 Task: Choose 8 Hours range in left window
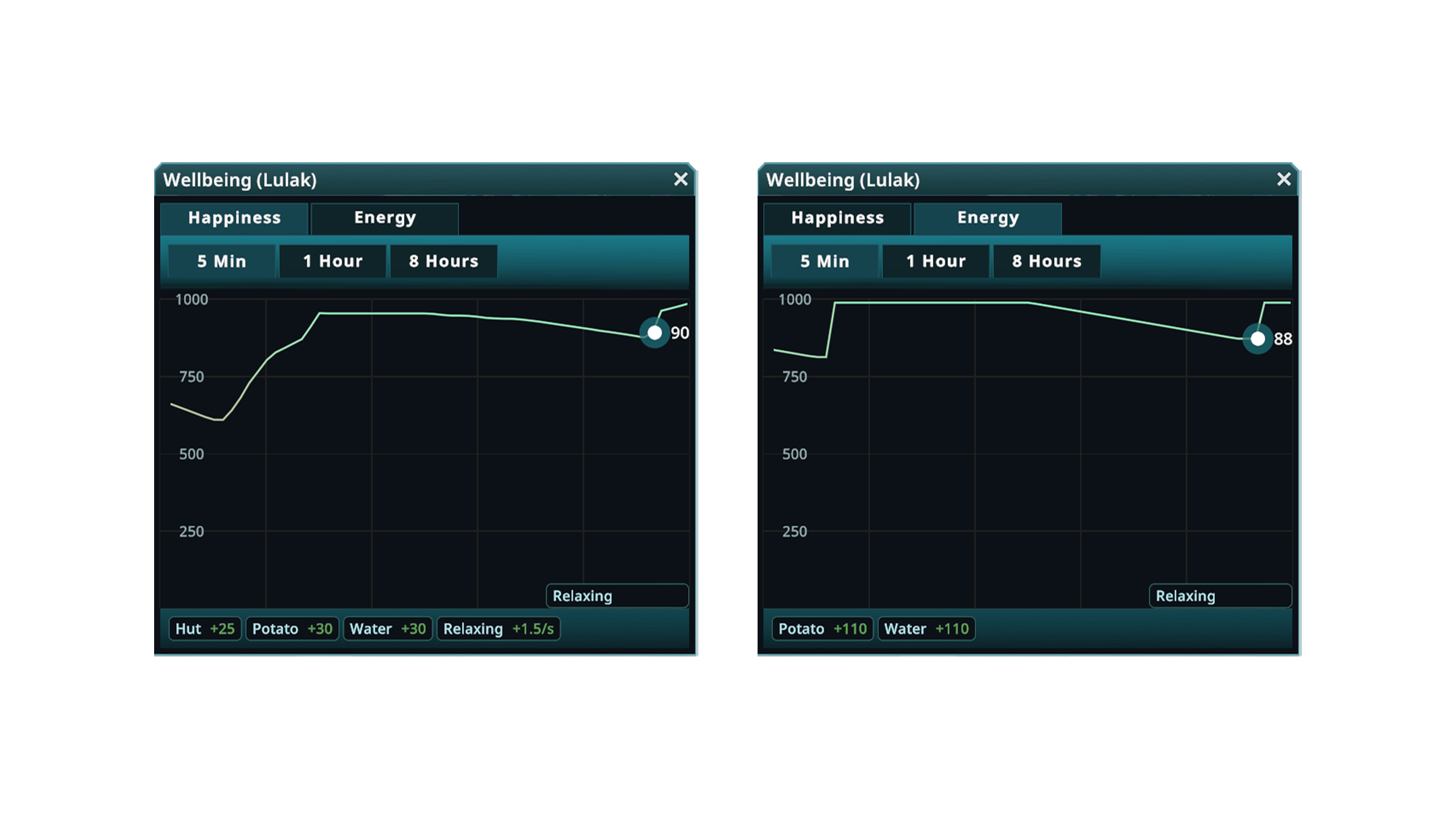pyautogui.click(x=444, y=261)
